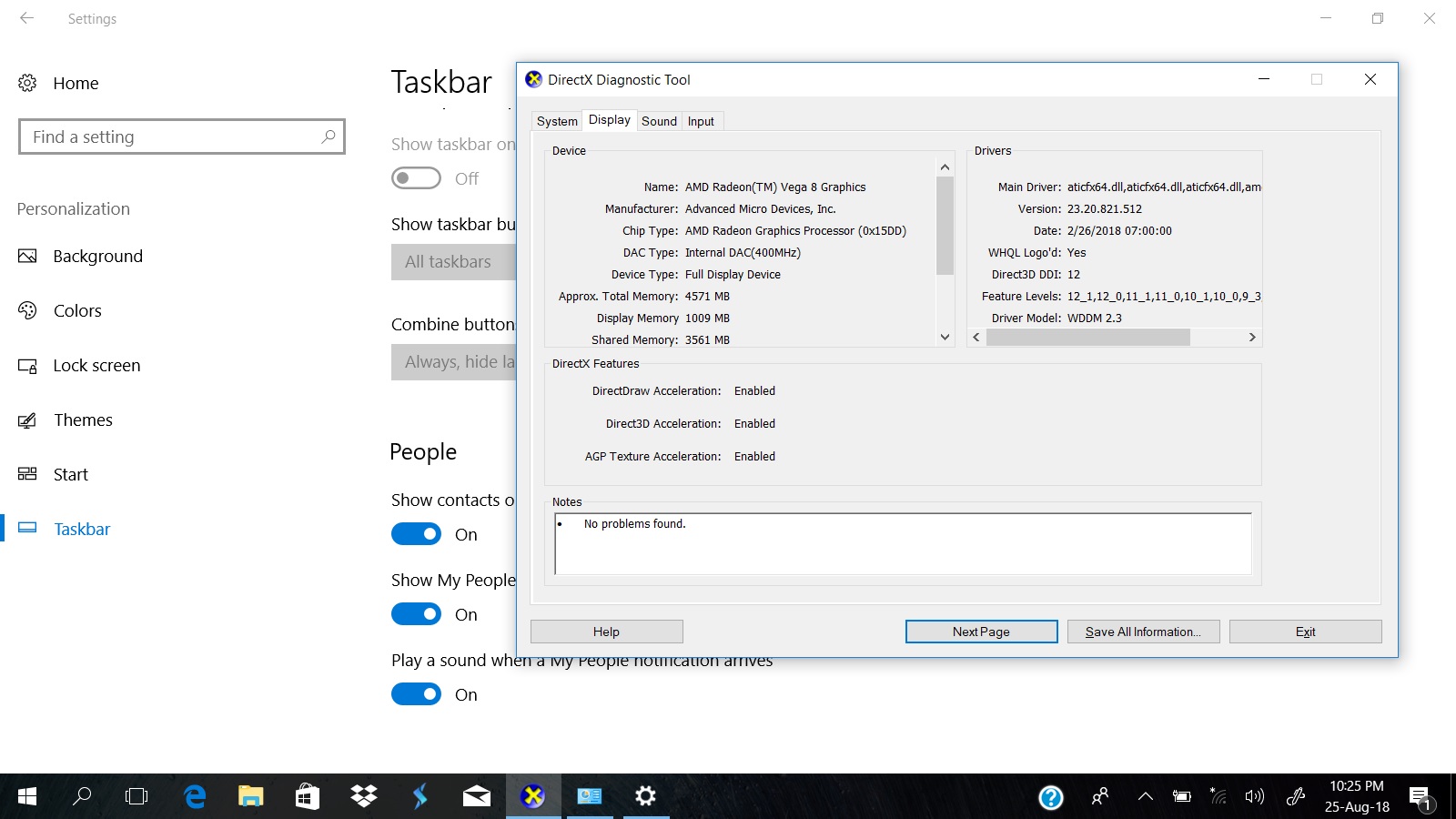Open Windows Ink Workspace pen icon

click(1296, 796)
